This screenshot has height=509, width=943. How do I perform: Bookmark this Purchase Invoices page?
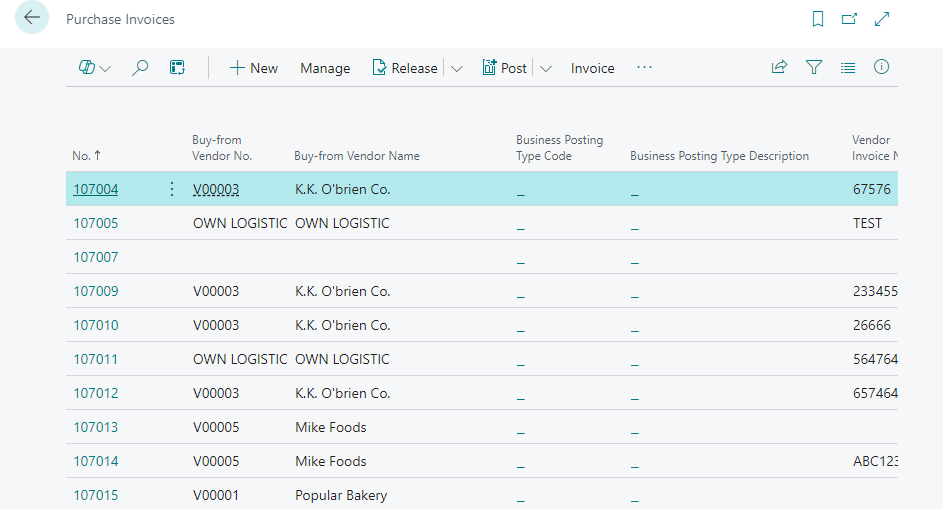click(x=818, y=19)
